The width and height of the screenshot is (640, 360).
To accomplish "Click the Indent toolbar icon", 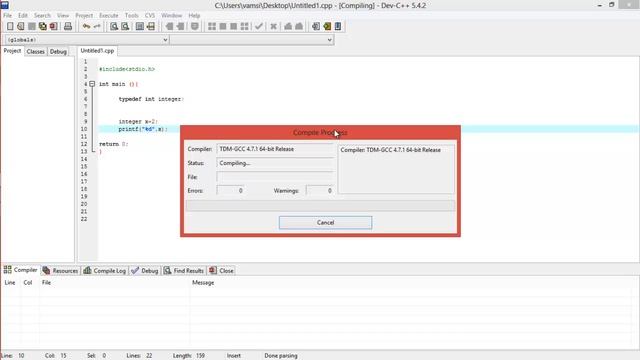I will (180, 26).
